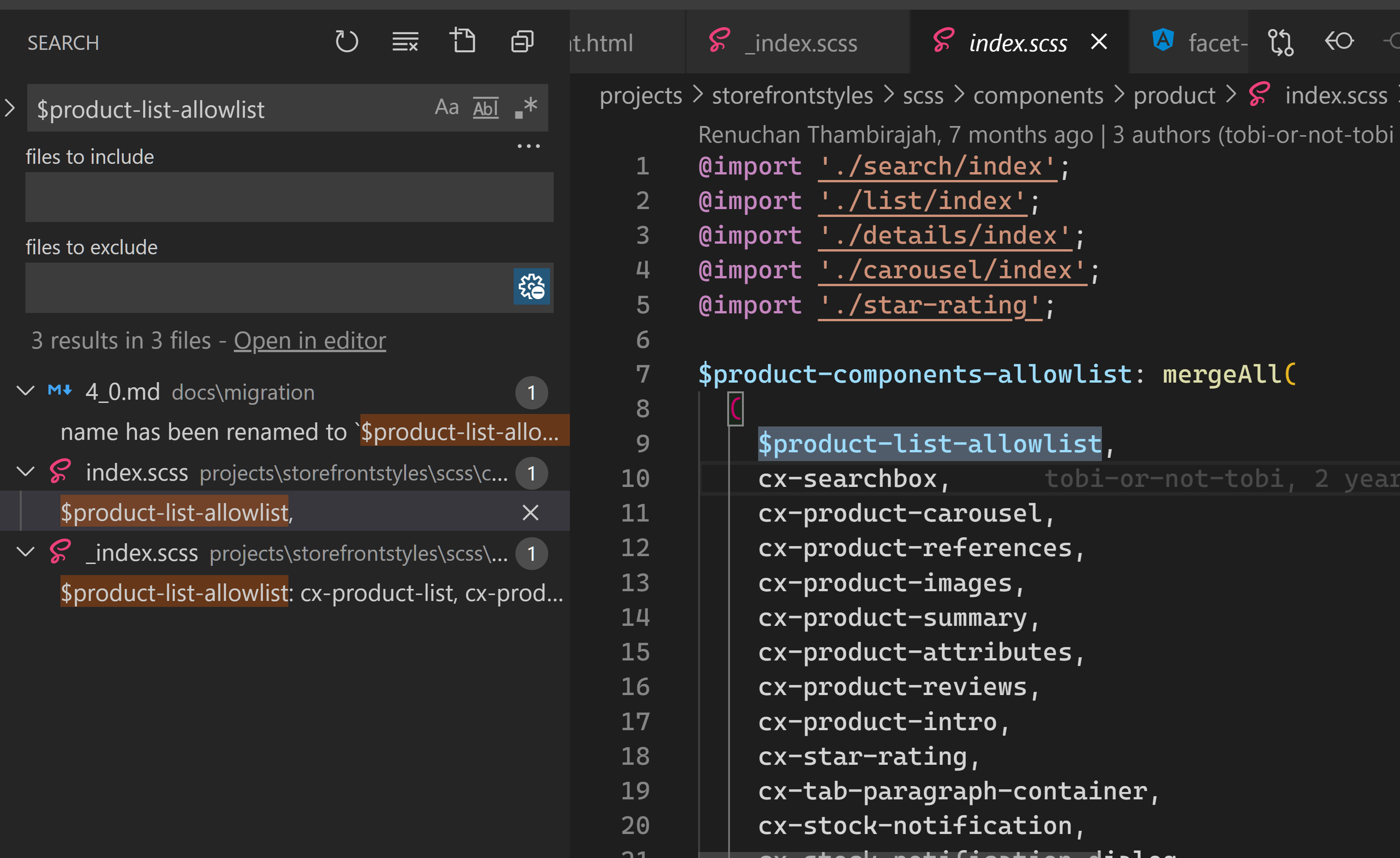Click the files to include input field

(289, 197)
